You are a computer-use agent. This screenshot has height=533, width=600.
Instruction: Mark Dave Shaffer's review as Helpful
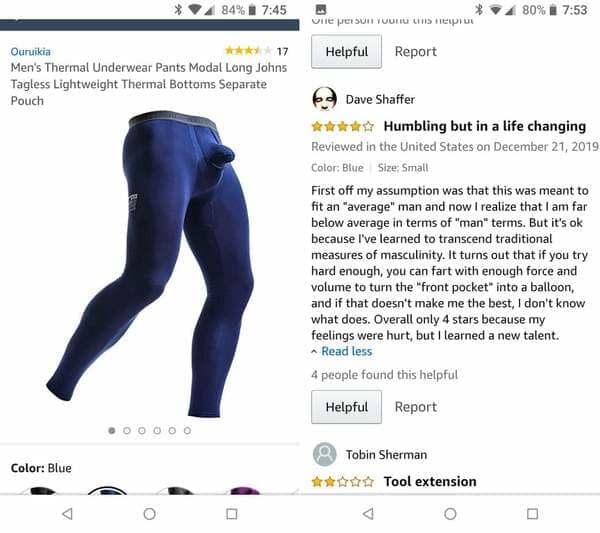(346, 407)
